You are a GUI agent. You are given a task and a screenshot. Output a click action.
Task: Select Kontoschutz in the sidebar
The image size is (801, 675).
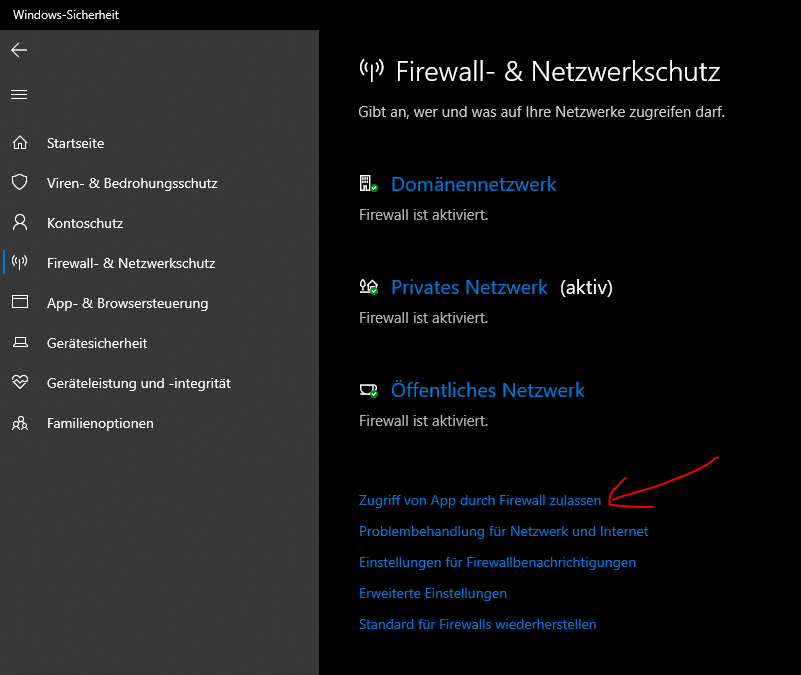click(85, 223)
